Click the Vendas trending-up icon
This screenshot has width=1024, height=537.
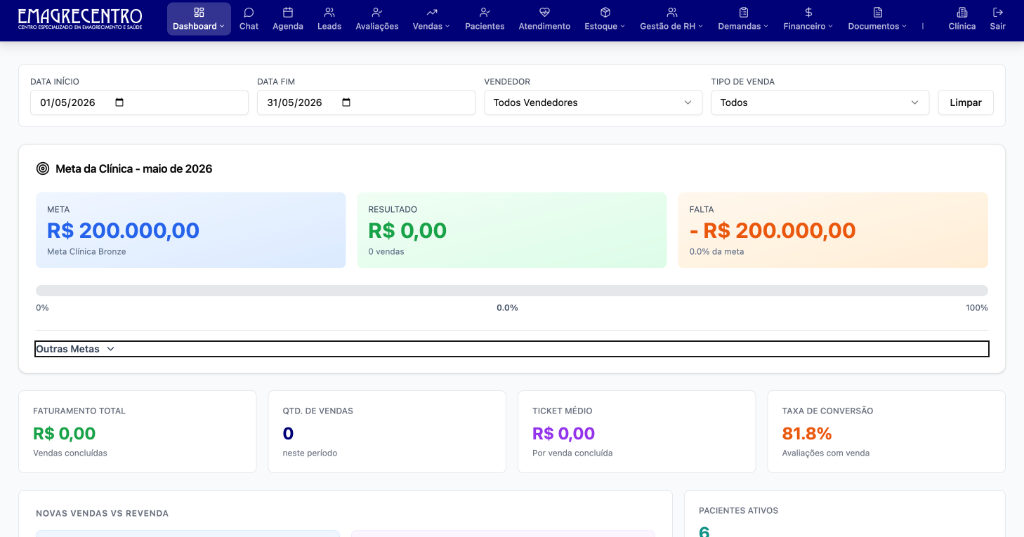tap(432, 12)
